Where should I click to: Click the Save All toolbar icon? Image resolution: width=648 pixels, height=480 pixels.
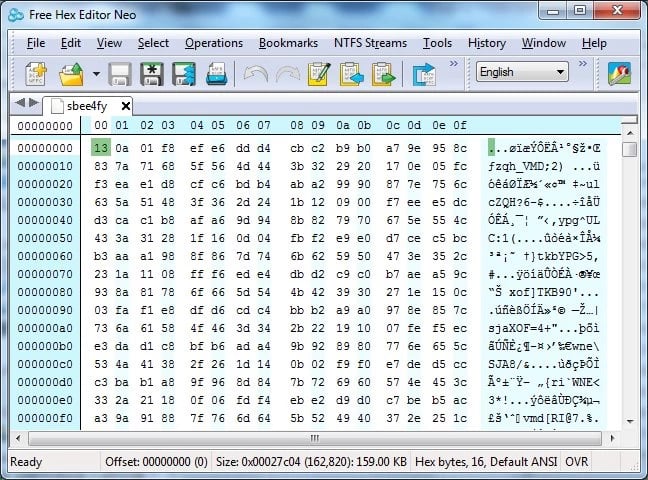183,73
